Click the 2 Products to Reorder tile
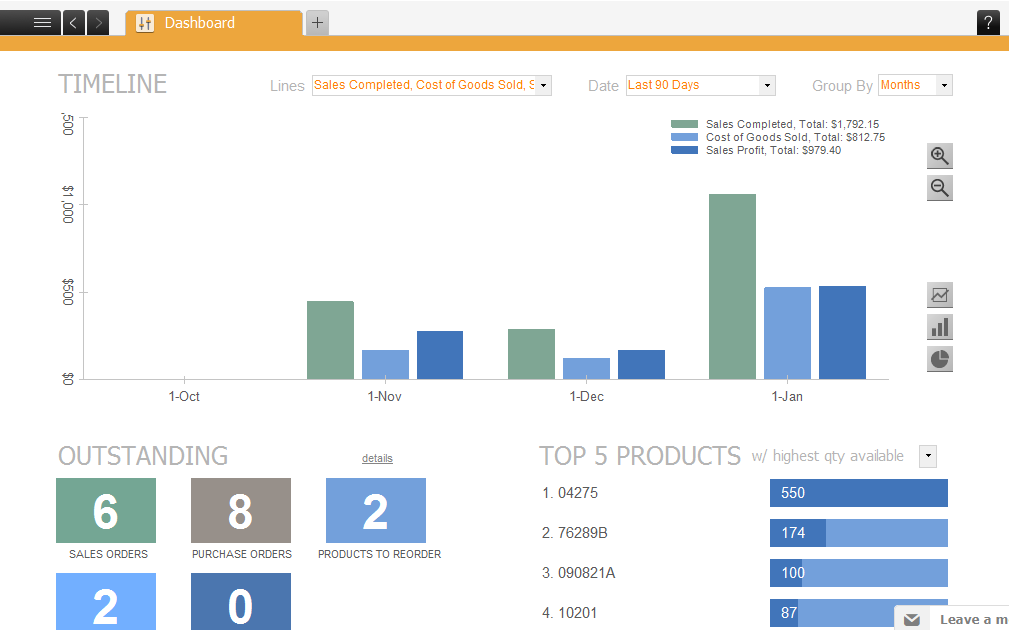The width and height of the screenshot is (1009, 630). [x=376, y=510]
